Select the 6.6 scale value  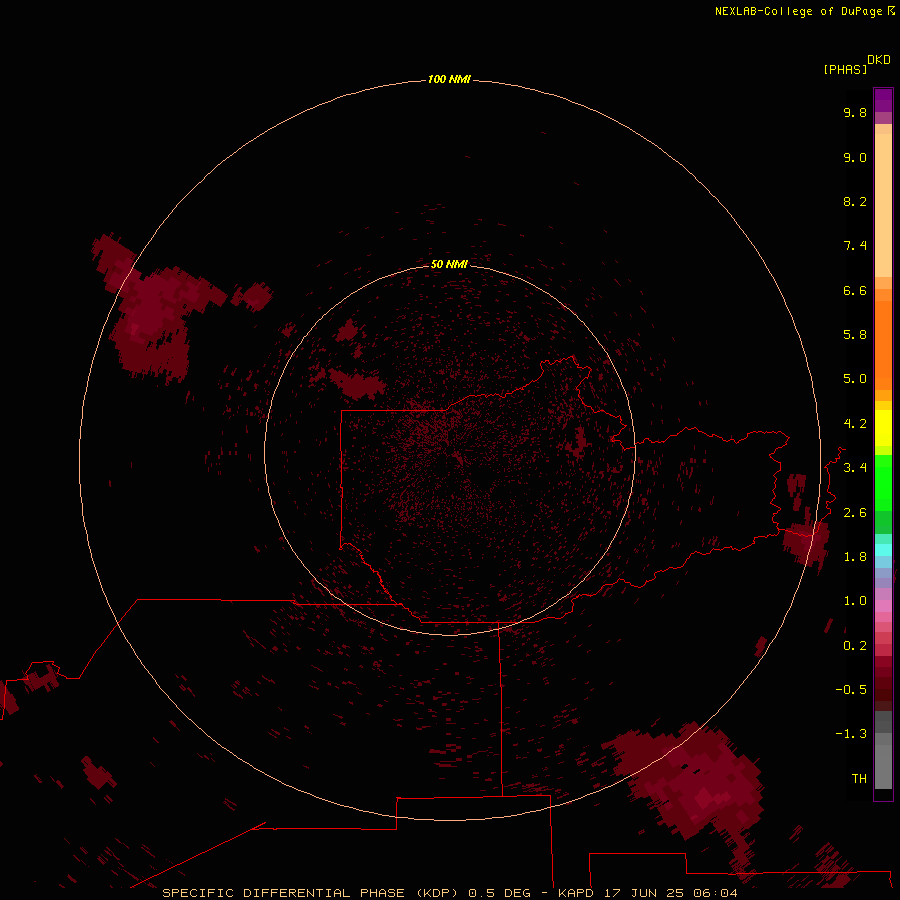[855, 290]
